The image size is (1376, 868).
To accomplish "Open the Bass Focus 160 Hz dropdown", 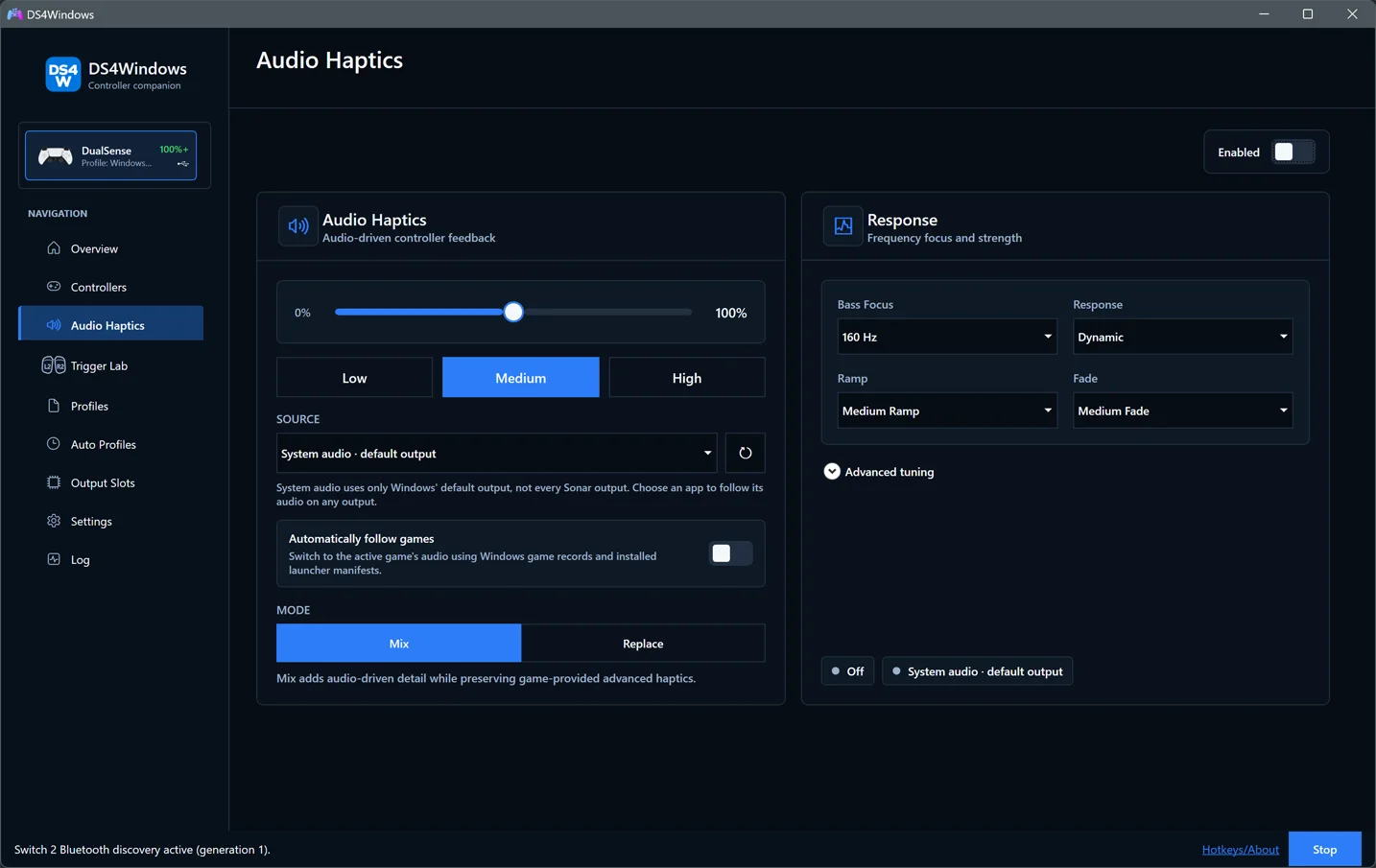I will [x=947, y=337].
